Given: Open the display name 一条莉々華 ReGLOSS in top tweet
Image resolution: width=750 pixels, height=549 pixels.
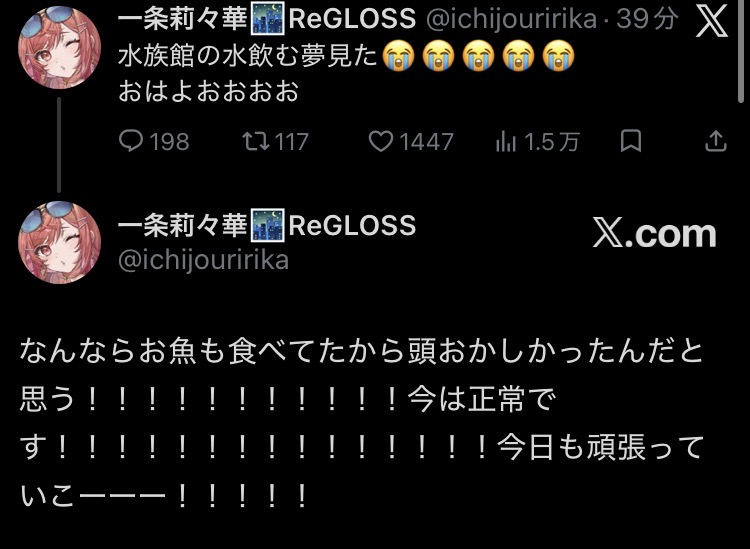Looking at the screenshot, I should tap(266, 20).
